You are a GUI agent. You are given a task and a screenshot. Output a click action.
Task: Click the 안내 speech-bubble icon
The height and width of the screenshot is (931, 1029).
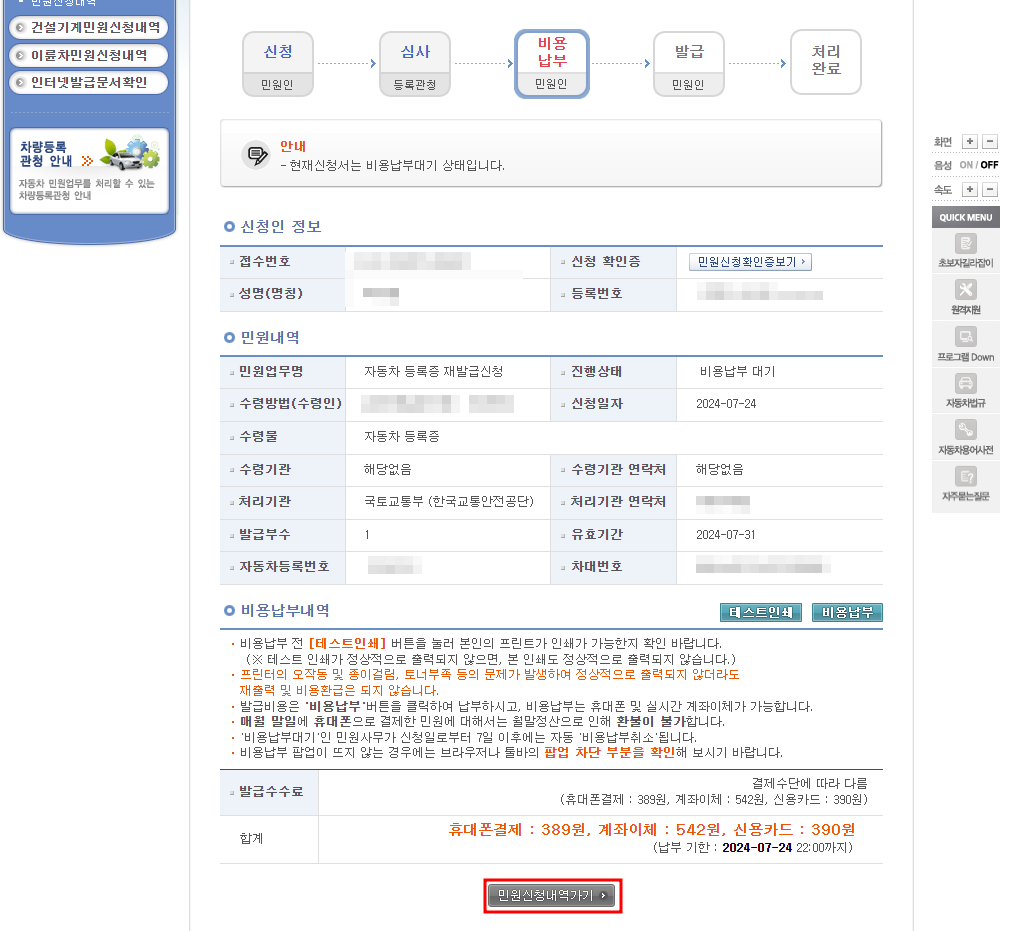click(x=256, y=153)
